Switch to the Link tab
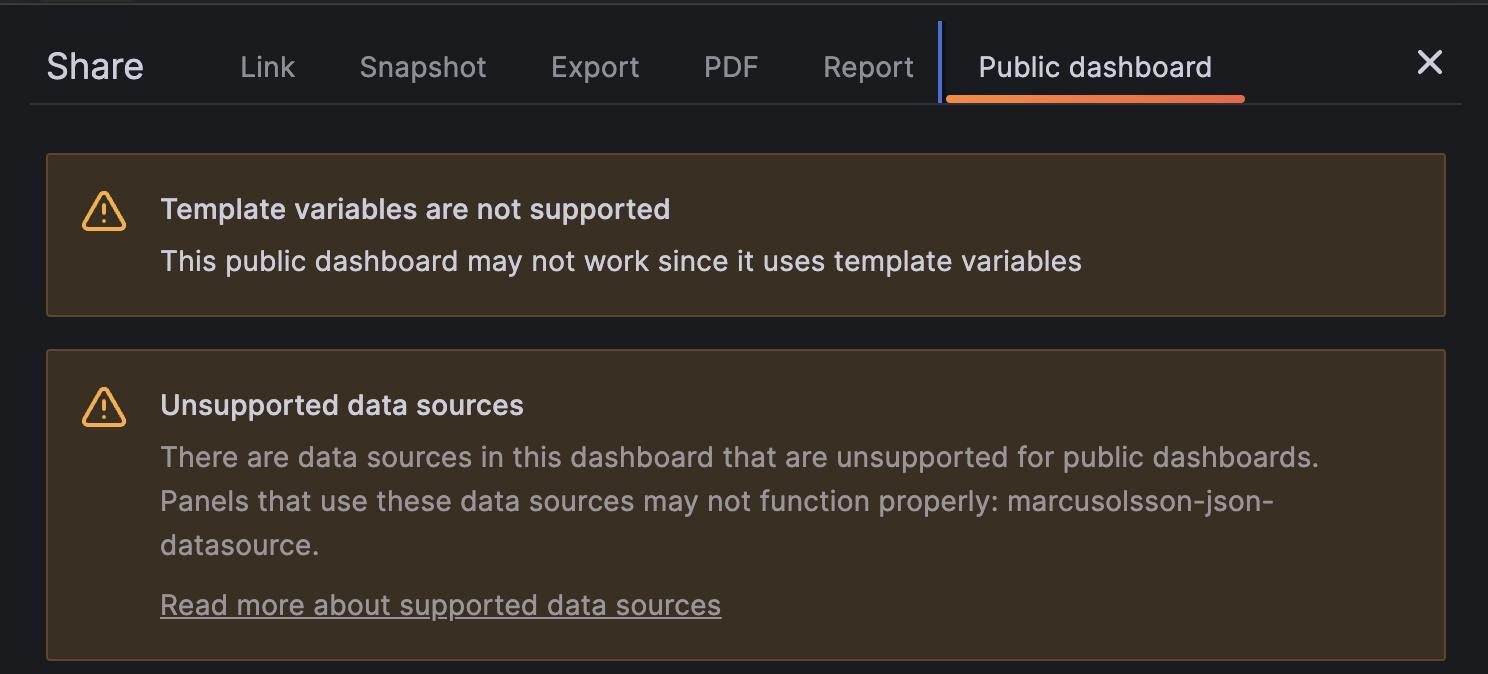The image size is (1488, 674). pos(266,67)
